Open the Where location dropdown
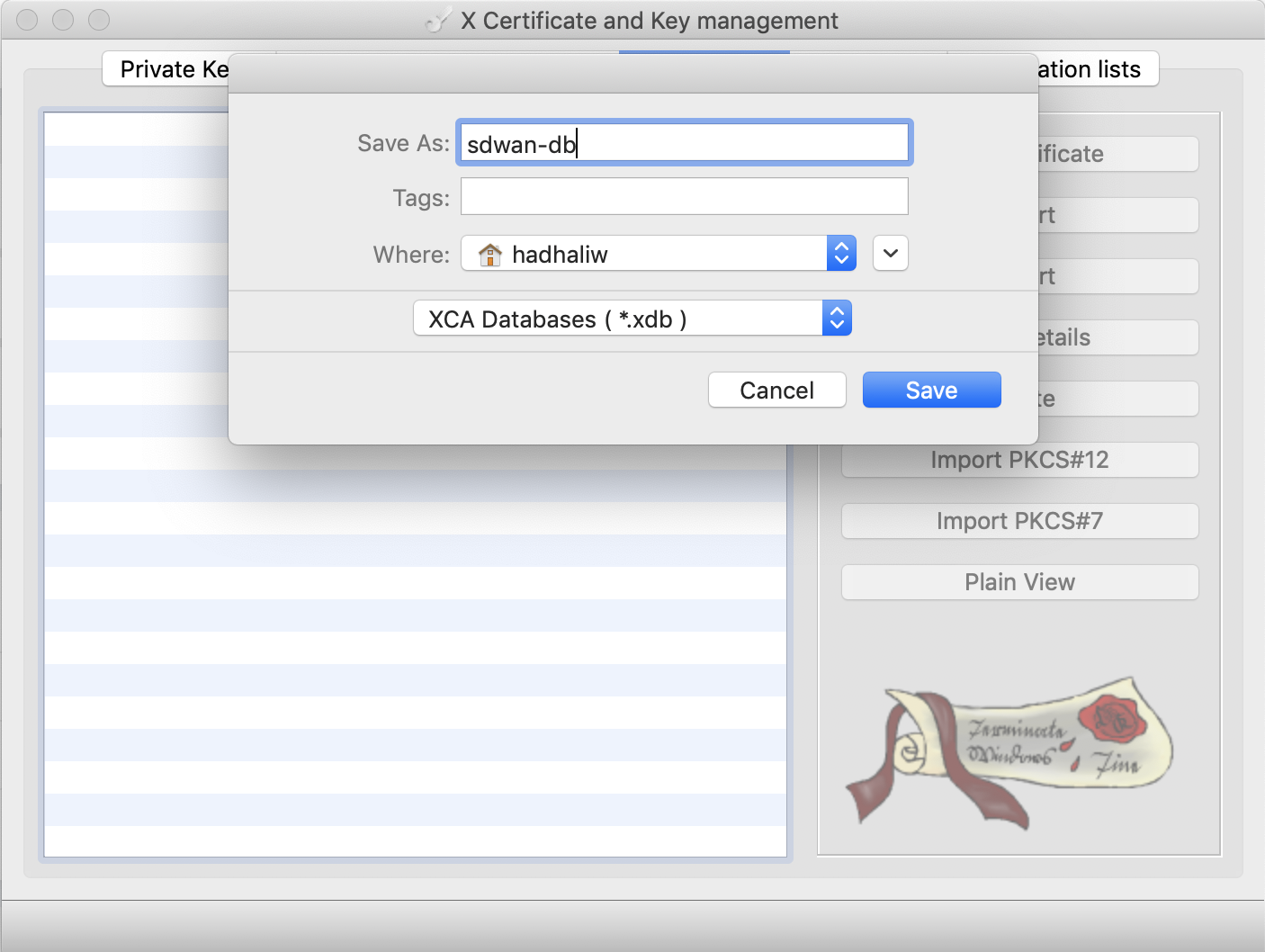This screenshot has width=1265, height=952. tap(657, 254)
